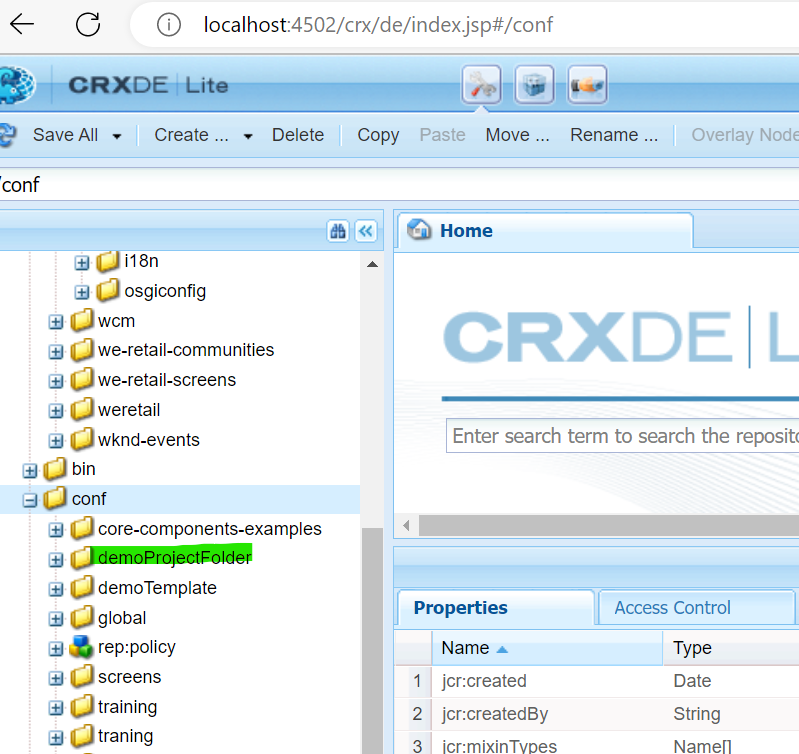Expand the we-retail-communities folder

56,352
